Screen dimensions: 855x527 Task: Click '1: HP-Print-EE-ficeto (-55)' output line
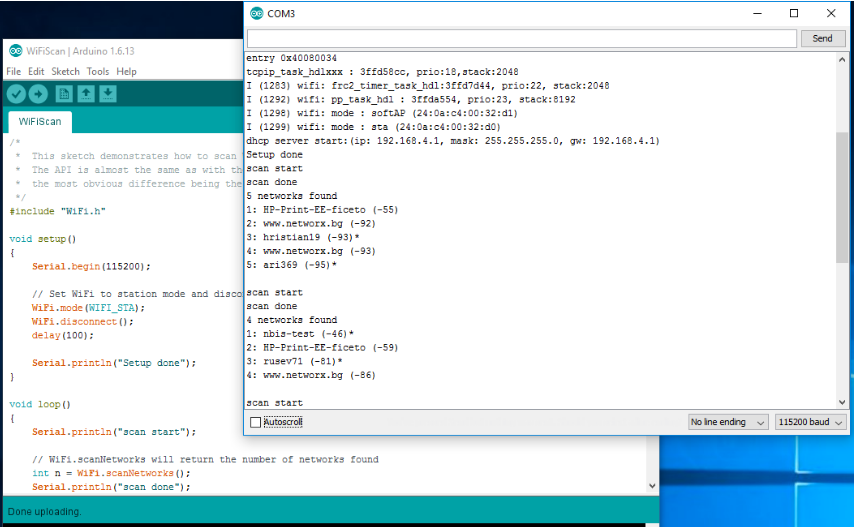pos(322,209)
